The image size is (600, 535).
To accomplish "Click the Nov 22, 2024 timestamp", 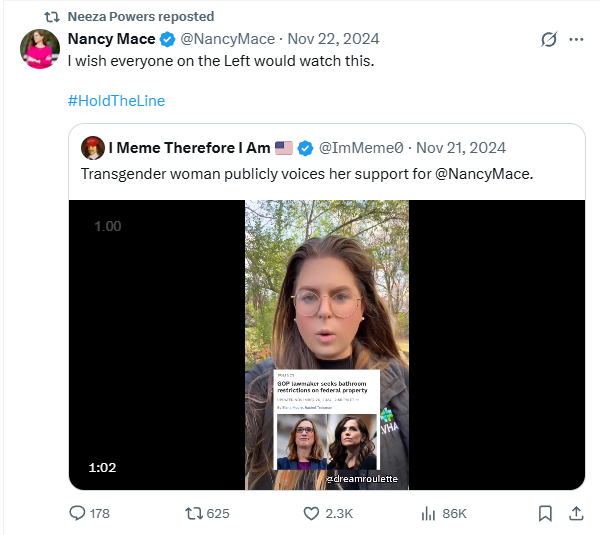I will pos(333,39).
